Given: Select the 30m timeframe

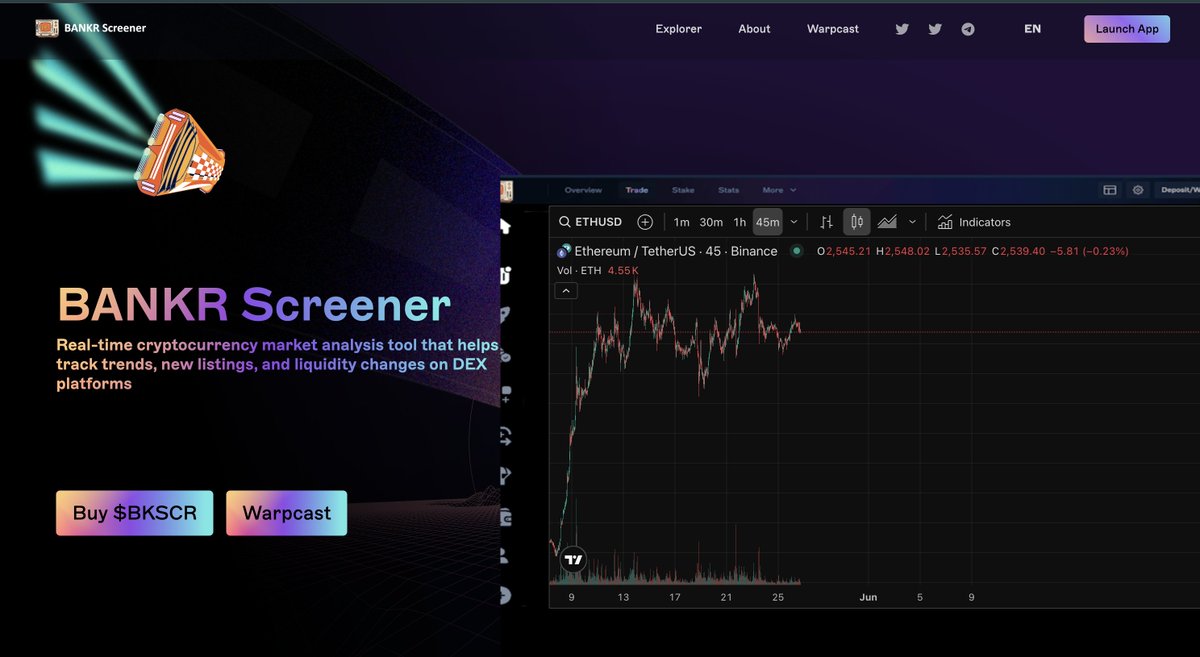Looking at the screenshot, I should pyautogui.click(x=711, y=222).
